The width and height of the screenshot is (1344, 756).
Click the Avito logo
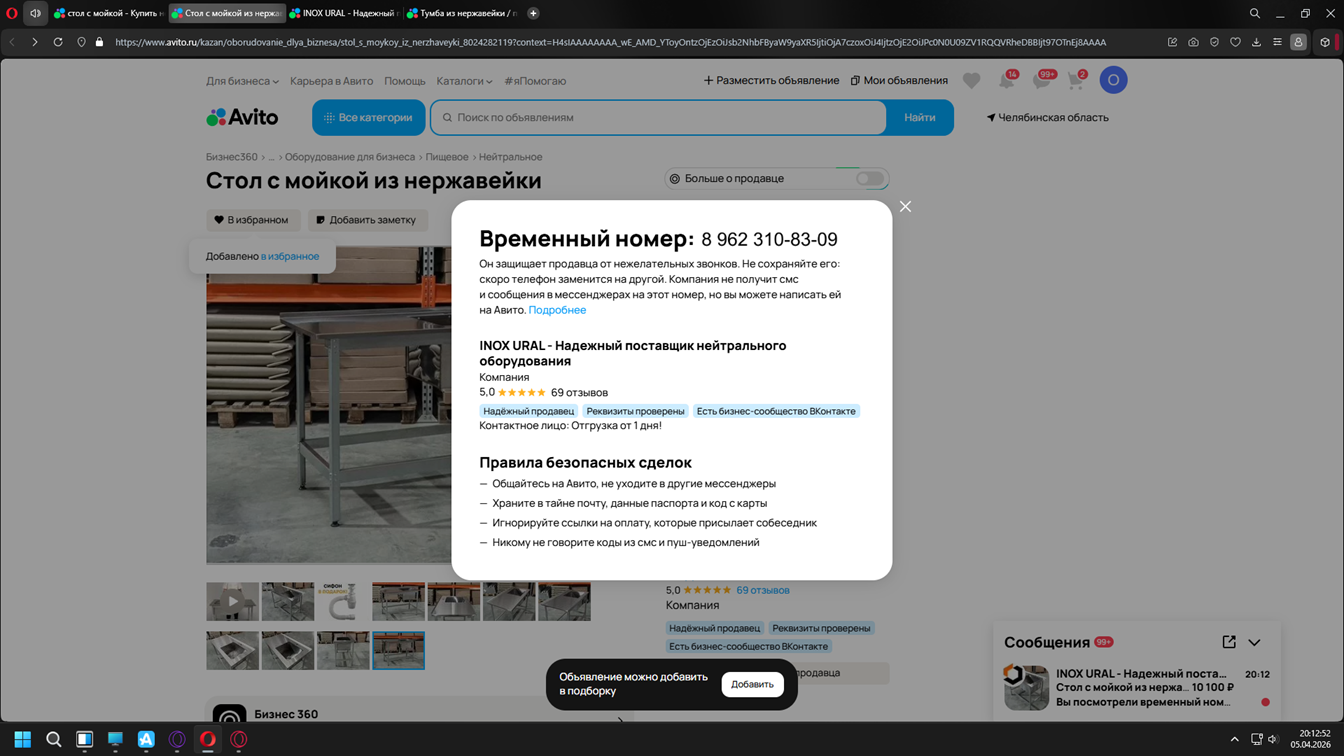242,117
